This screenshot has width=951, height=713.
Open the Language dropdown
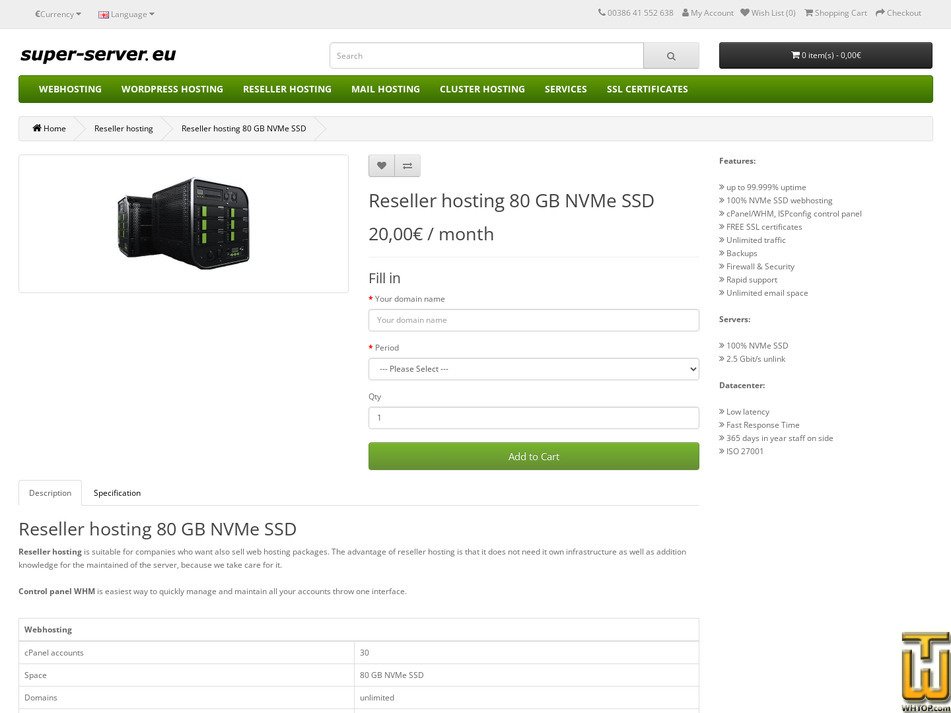pyautogui.click(x=126, y=14)
